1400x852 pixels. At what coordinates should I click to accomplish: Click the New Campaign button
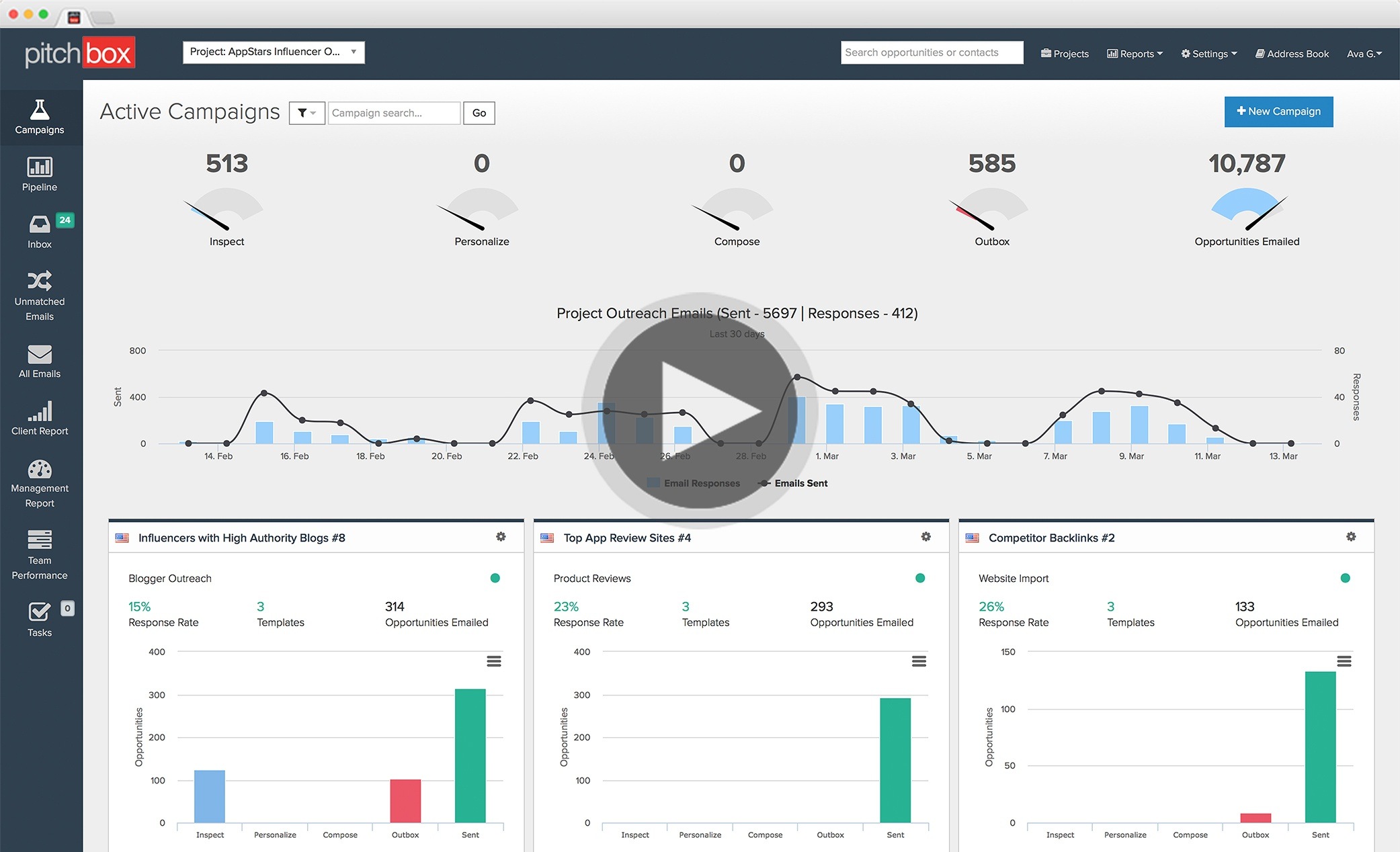pyautogui.click(x=1278, y=112)
